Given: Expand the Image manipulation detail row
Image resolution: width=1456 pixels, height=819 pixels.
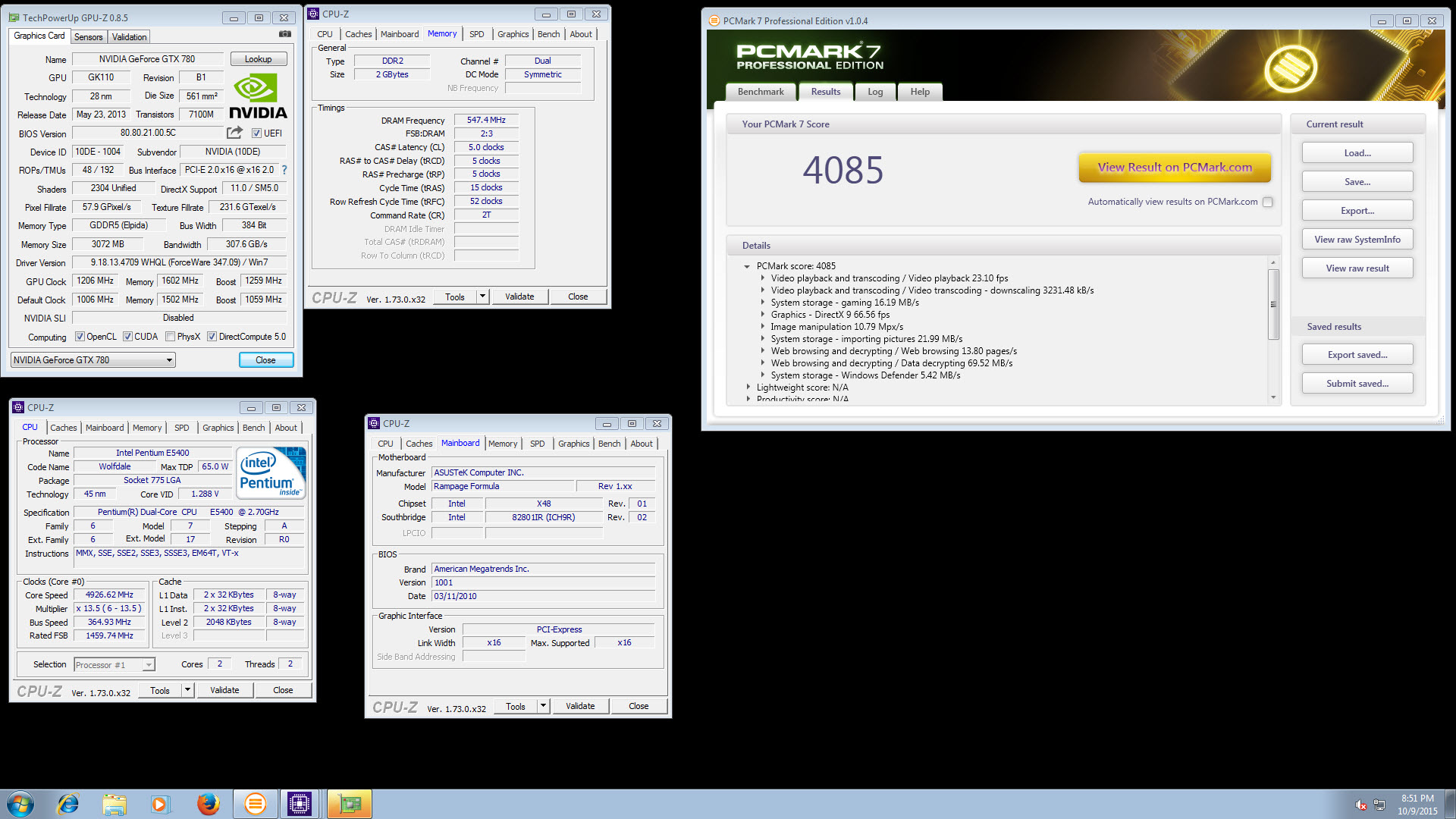Looking at the screenshot, I should pos(763,327).
